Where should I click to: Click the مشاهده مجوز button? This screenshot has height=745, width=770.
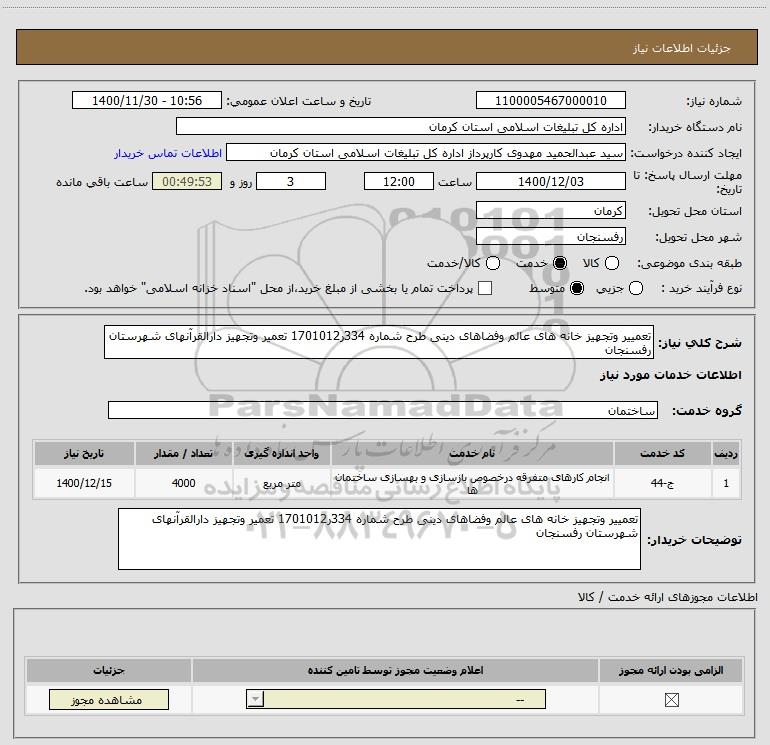[x=109, y=699]
